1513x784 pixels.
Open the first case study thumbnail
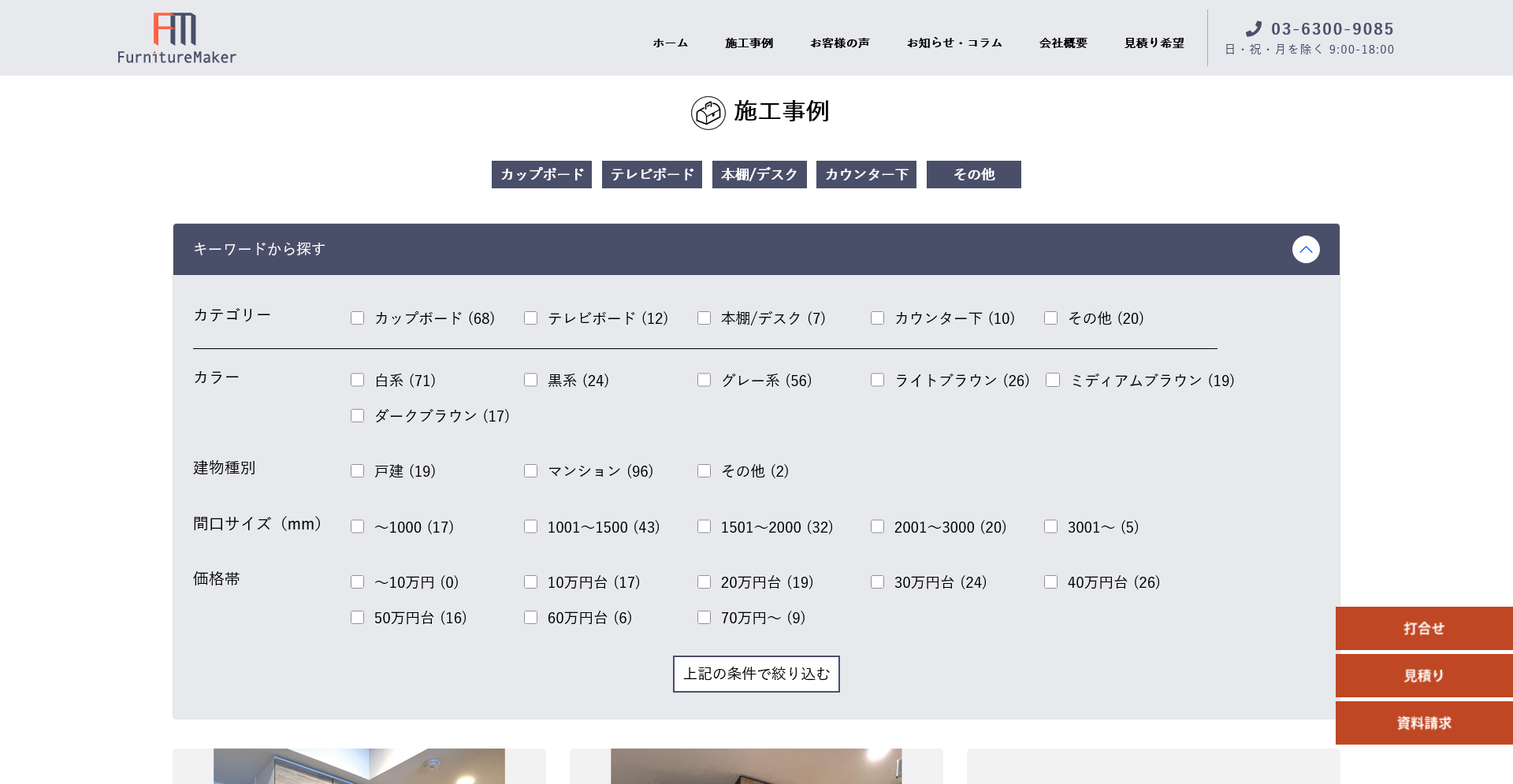tap(359, 766)
